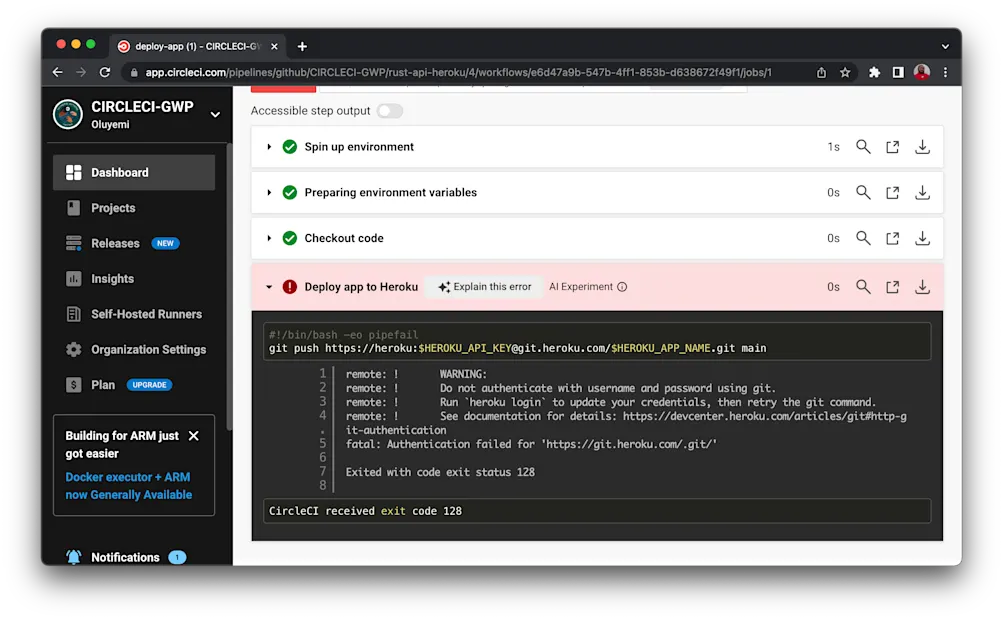The image size is (1003, 620).
Task: Open the CIRCLECI-GWP organization switcher
Action: point(215,114)
